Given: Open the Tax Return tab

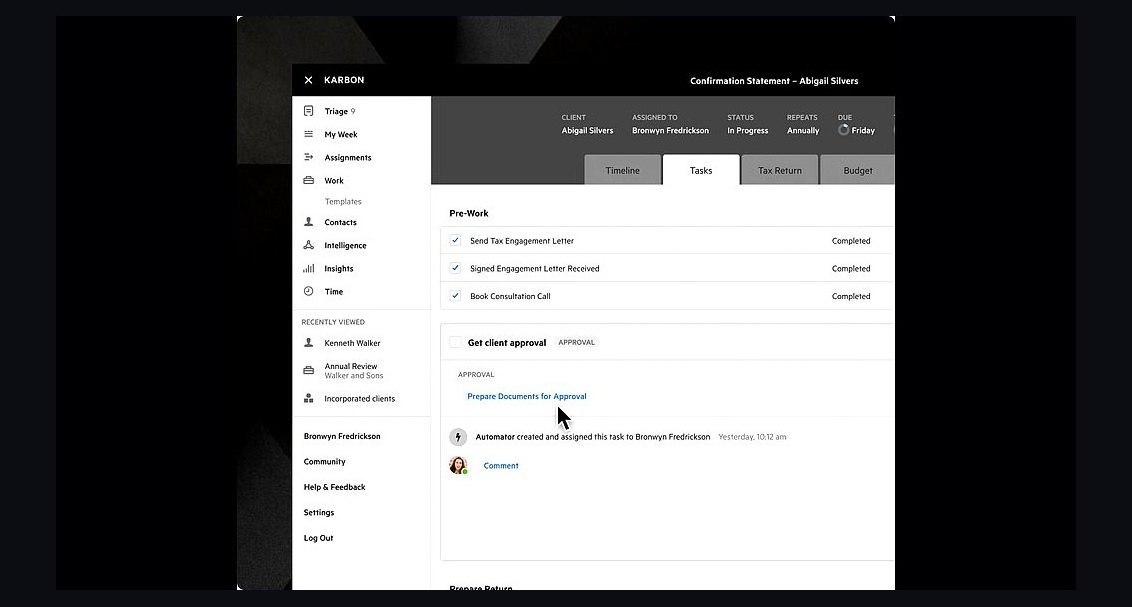Looking at the screenshot, I should pyautogui.click(x=780, y=170).
